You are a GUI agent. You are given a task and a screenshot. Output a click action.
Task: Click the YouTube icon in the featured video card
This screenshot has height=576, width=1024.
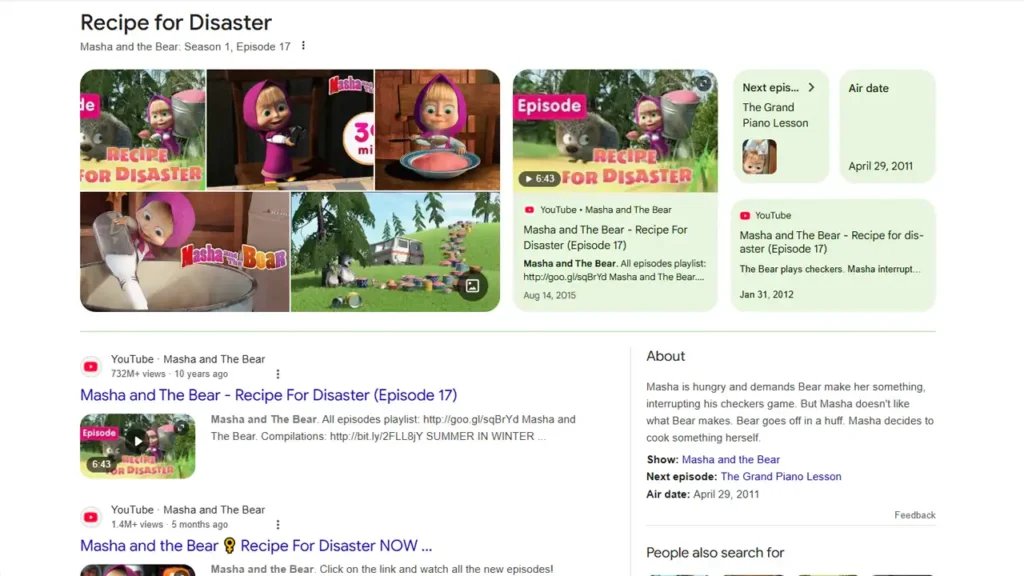(529, 210)
